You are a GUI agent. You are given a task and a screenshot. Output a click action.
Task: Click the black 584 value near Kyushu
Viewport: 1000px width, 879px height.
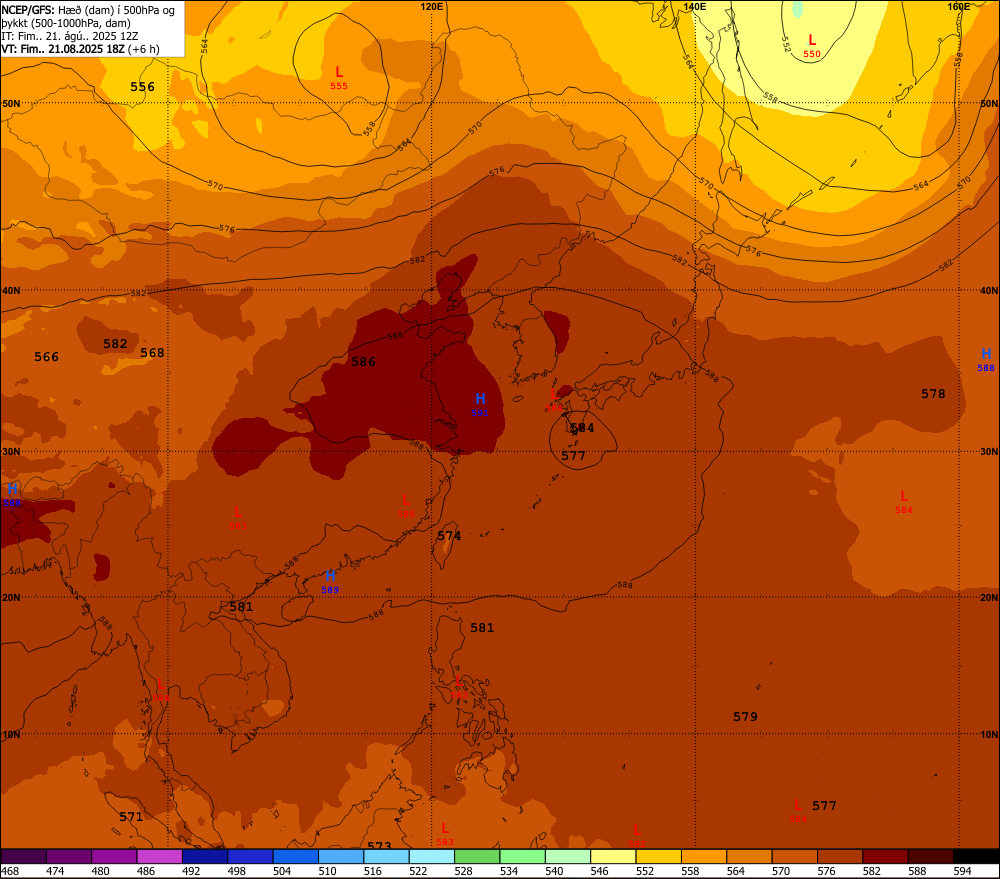(x=582, y=428)
